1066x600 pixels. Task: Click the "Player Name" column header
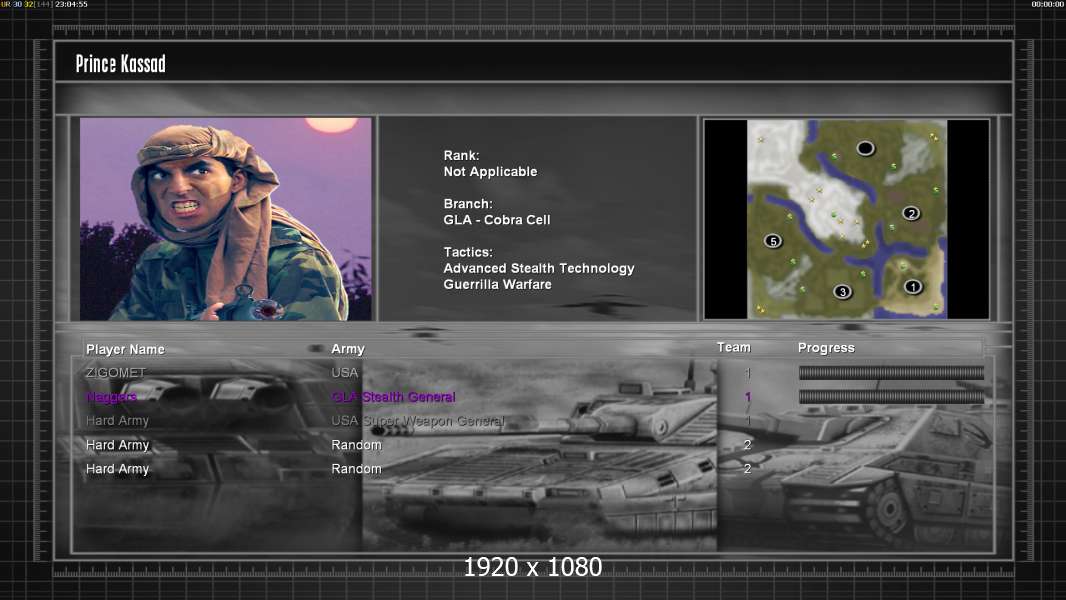coord(125,349)
